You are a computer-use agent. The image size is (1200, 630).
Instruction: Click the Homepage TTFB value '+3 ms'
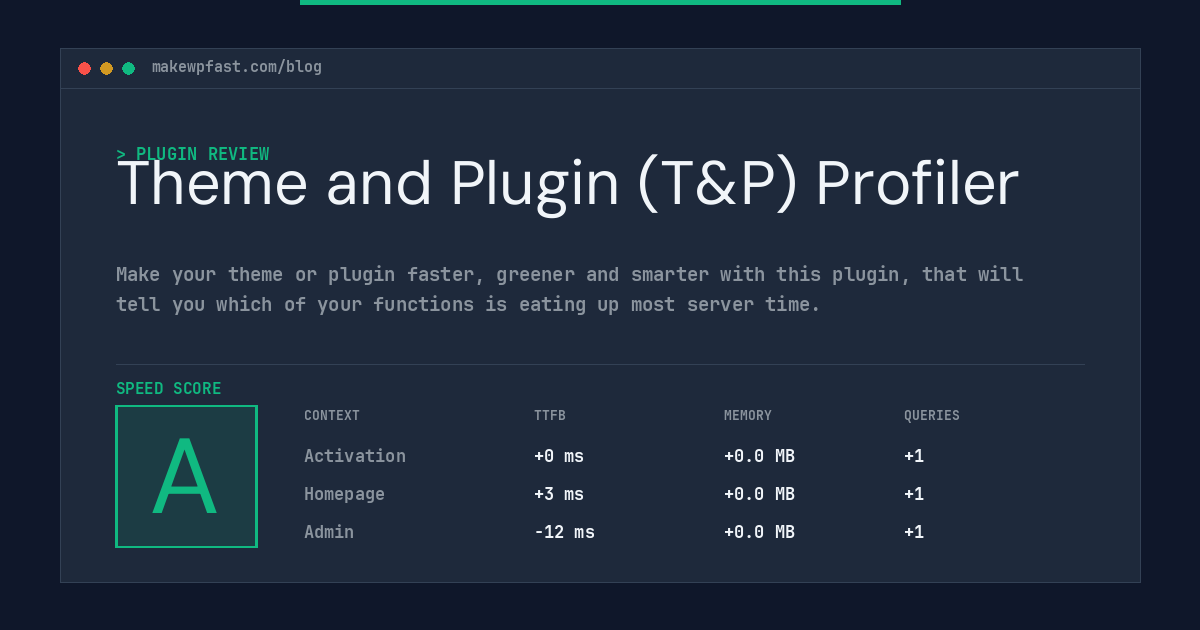point(559,494)
